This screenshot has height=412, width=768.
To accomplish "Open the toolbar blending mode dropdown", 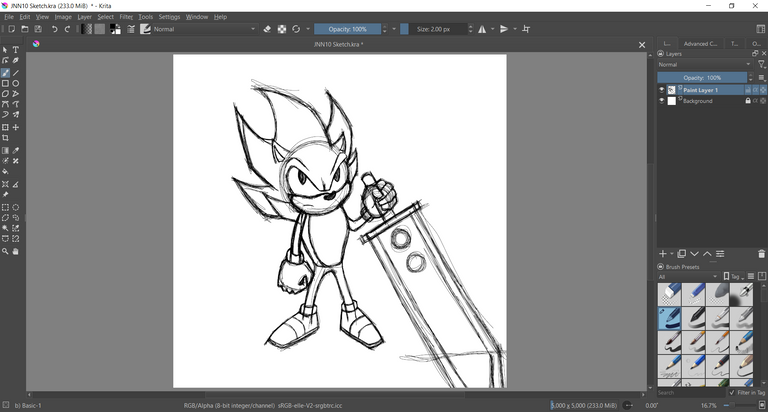I will [205, 29].
